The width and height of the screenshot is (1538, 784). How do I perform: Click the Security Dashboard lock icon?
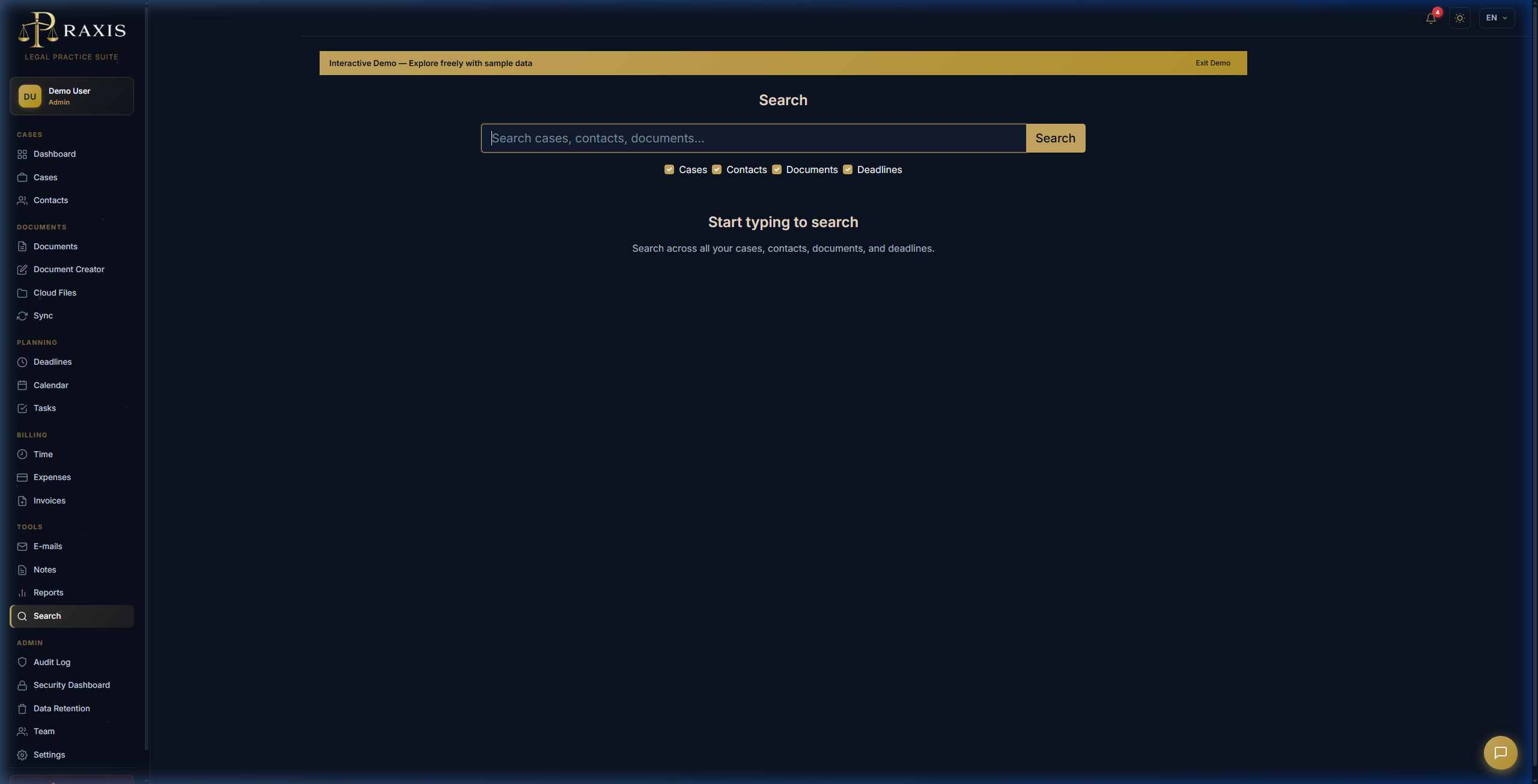22,685
